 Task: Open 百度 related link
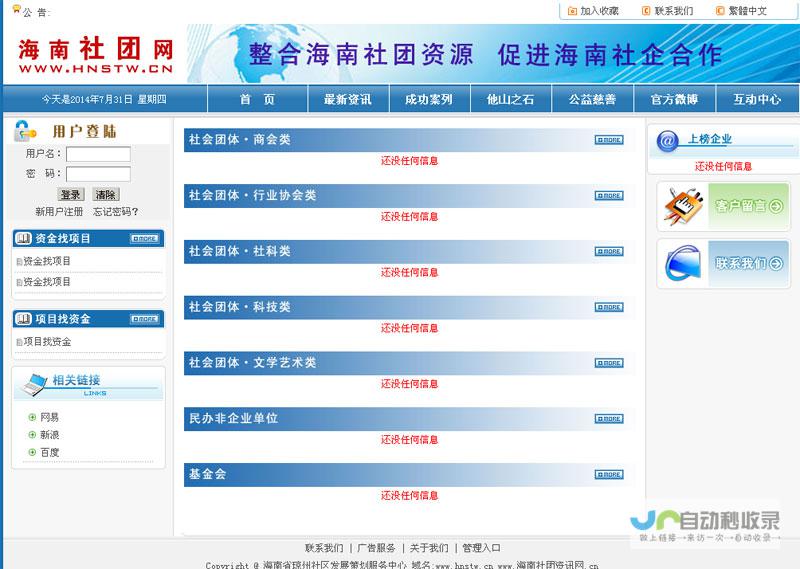pyautogui.click(x=49, y=452)
